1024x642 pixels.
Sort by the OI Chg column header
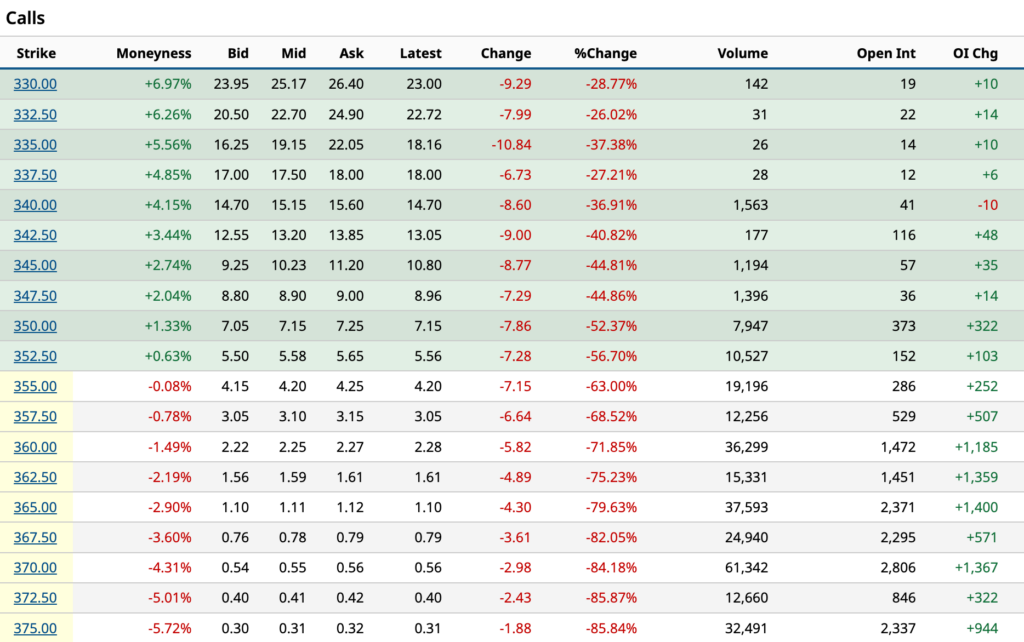coord(975,54)
